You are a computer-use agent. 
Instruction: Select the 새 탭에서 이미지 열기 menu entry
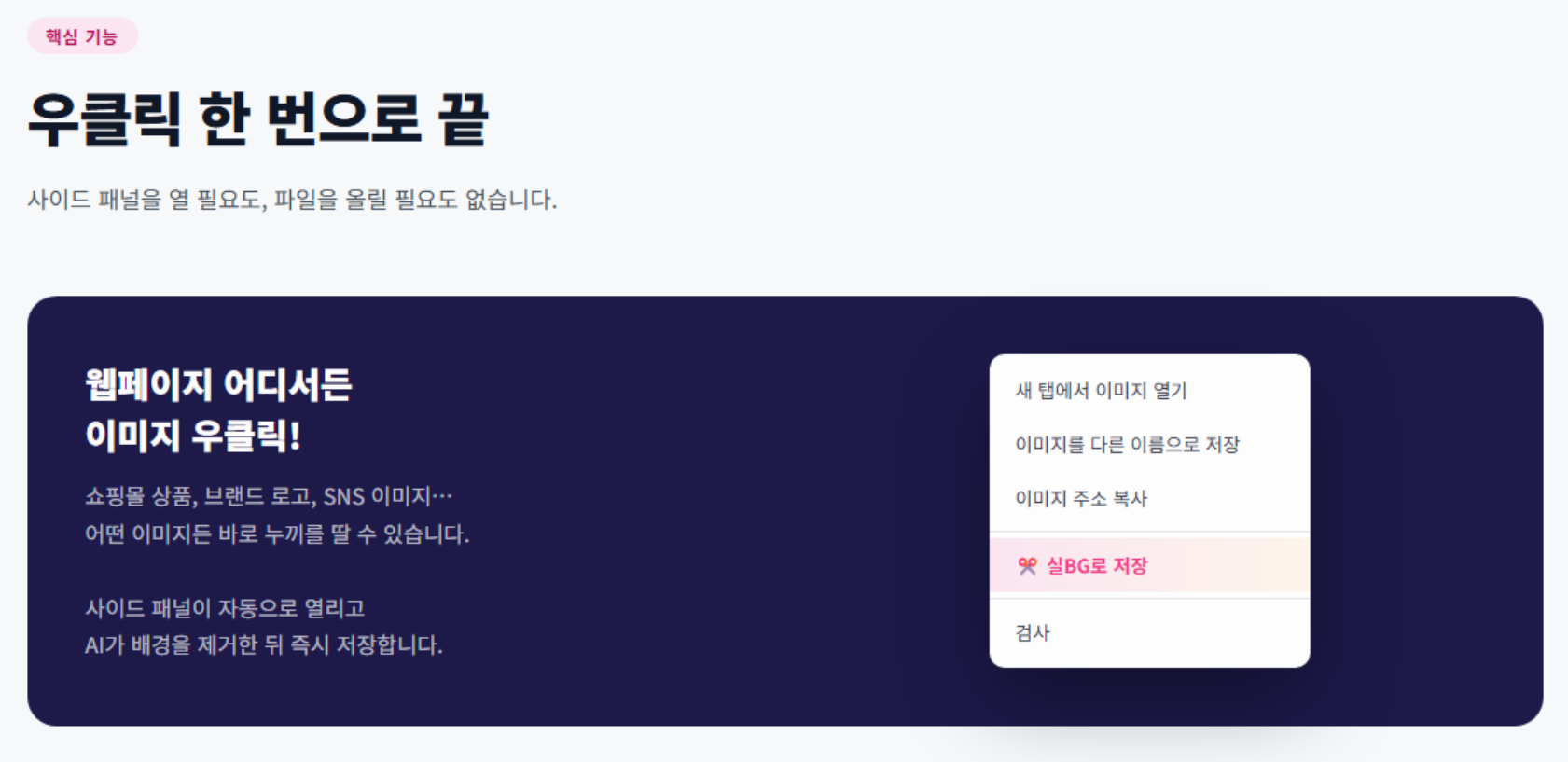(1149, 391)
